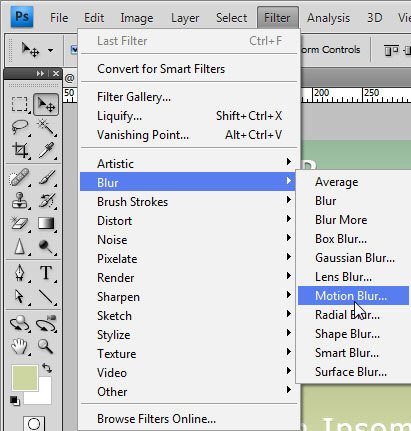411x431 pixels.
Task: Select the History Brush tool
Action: (46, 200)
